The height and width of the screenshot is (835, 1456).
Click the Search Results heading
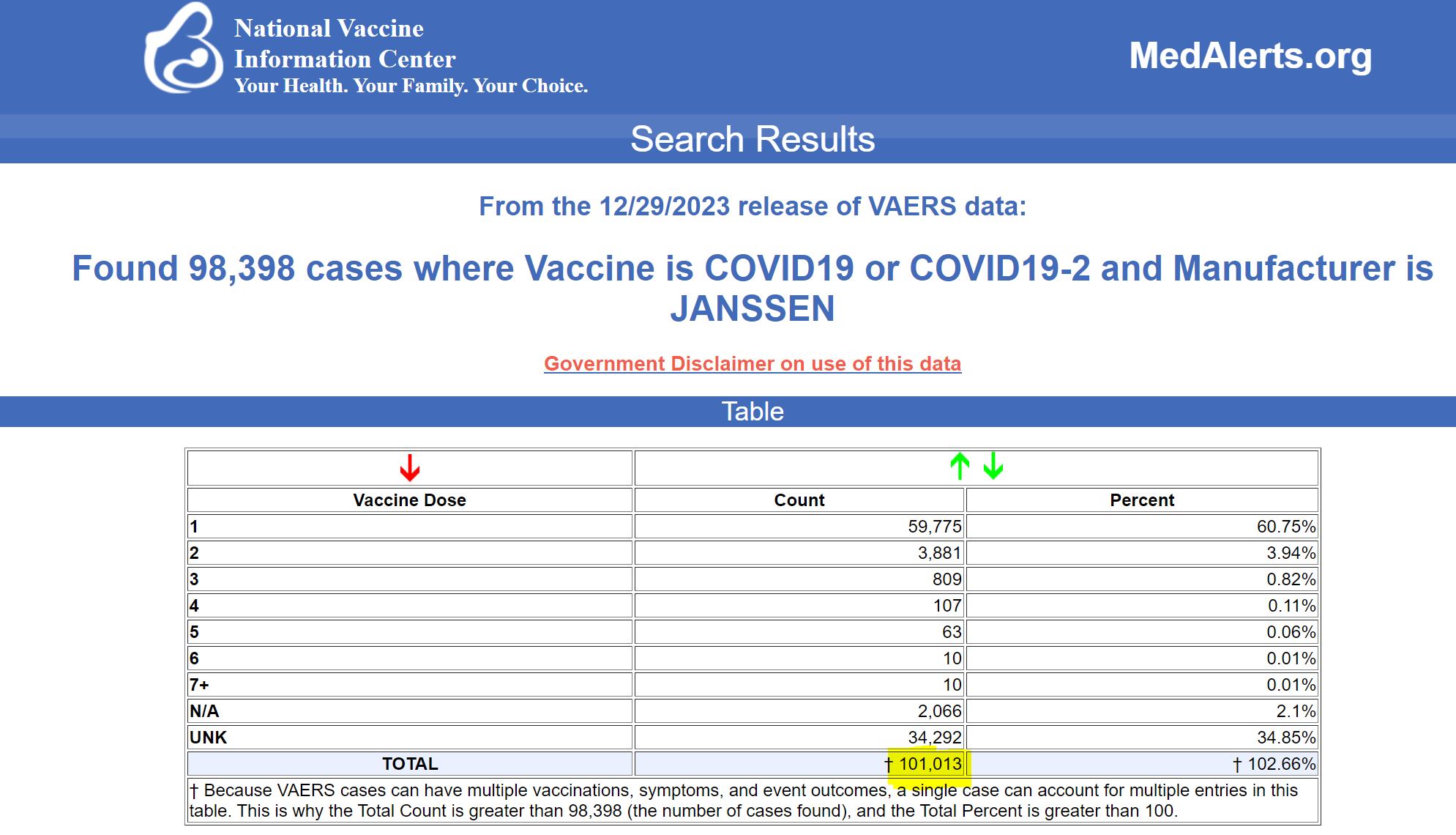(753, 139)
